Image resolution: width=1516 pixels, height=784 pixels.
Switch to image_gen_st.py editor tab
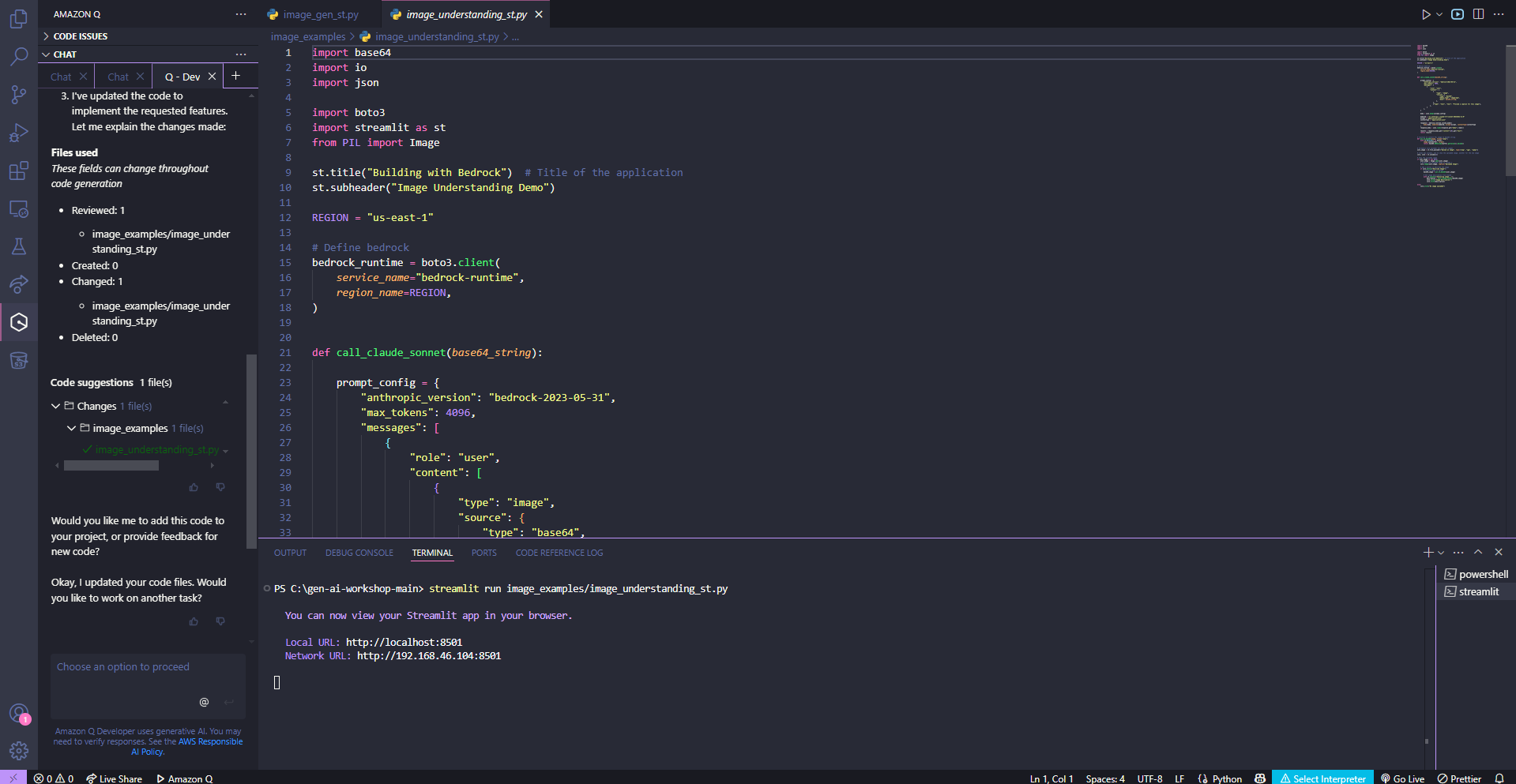pos(320,14)
